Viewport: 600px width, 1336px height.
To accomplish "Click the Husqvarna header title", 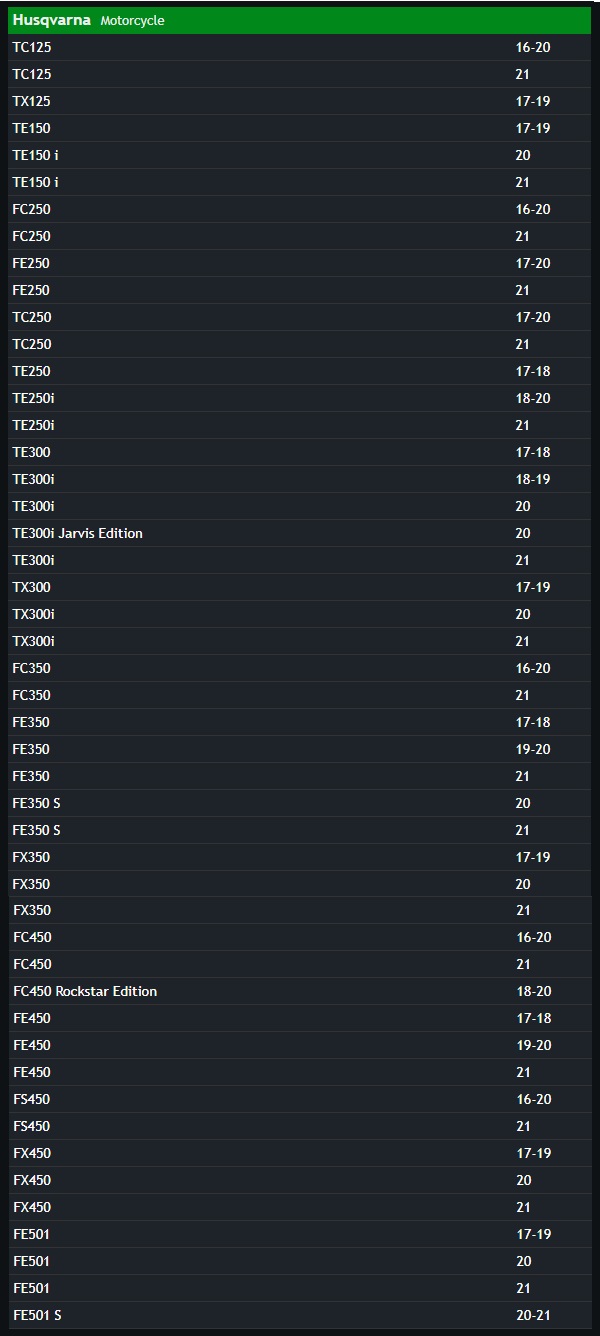I will 51,20.
